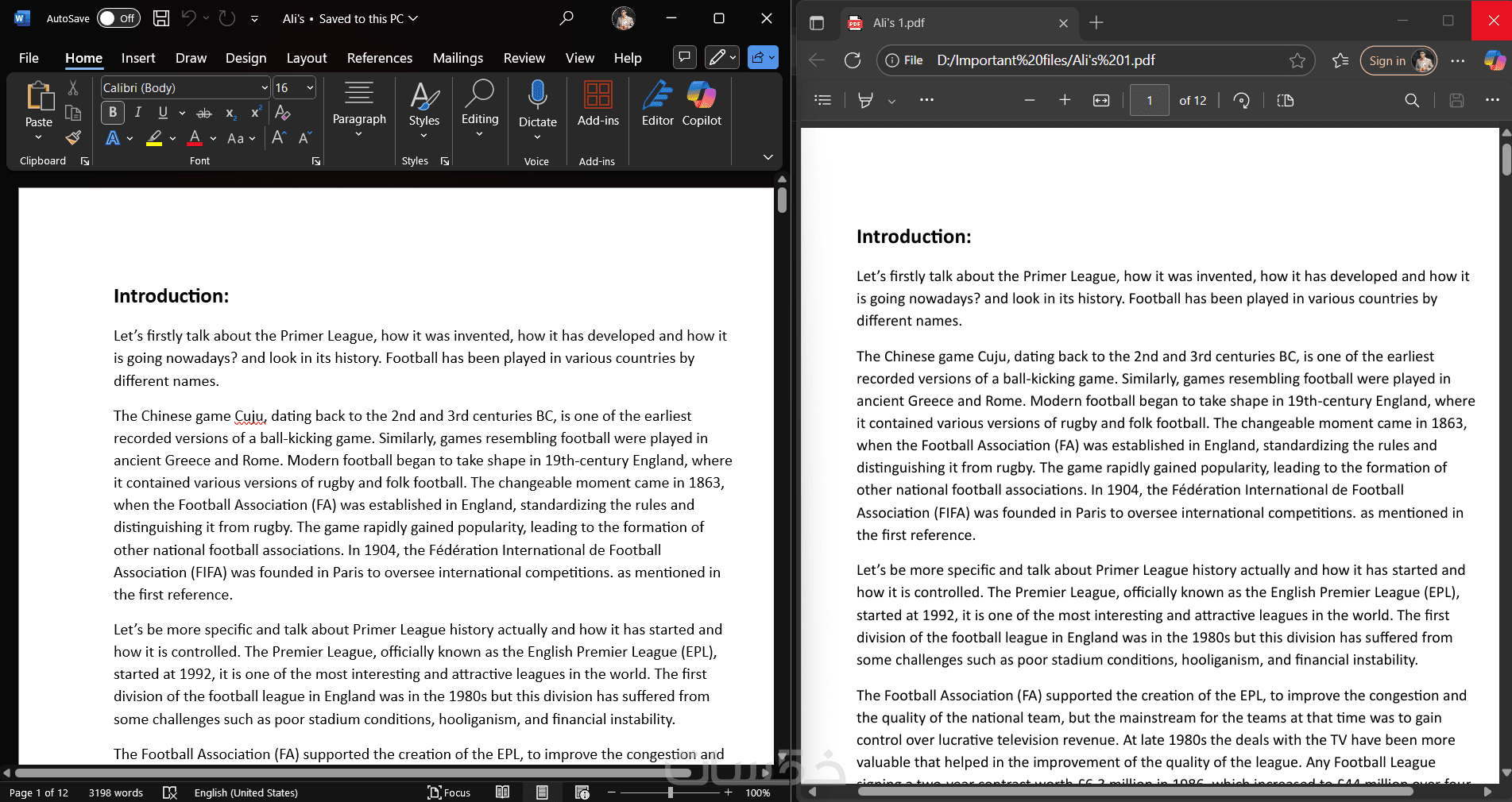Open the search magnifier in Word's title bar
Image resolution: width=1512 pixels, height=802 pixels.
(567, 18)
